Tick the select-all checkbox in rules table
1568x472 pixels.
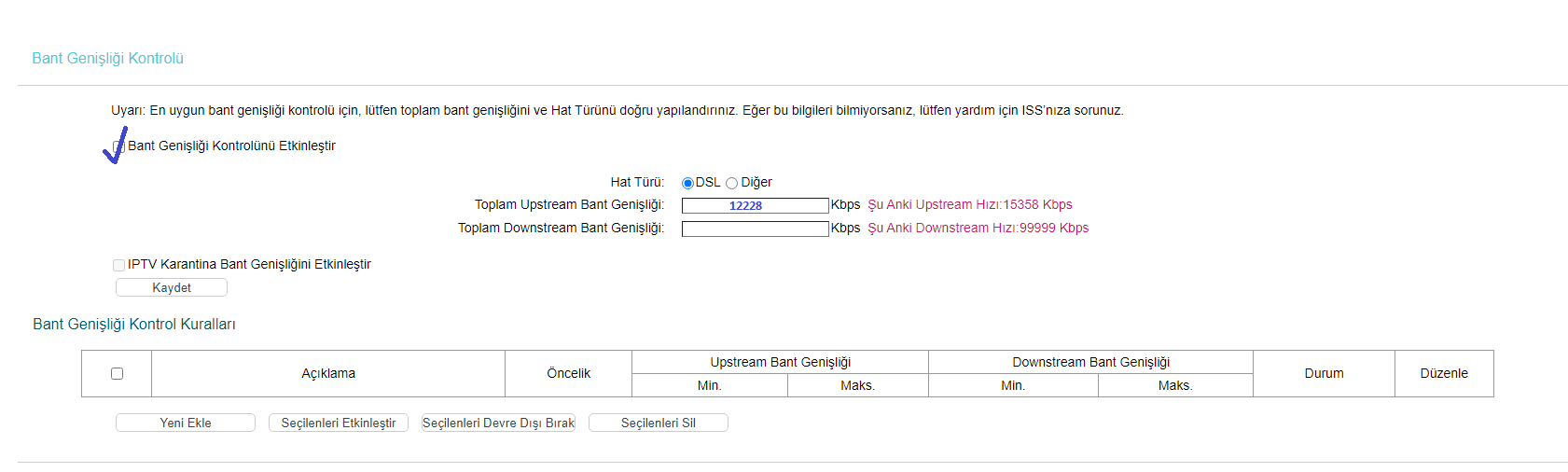tap(117, 373)
